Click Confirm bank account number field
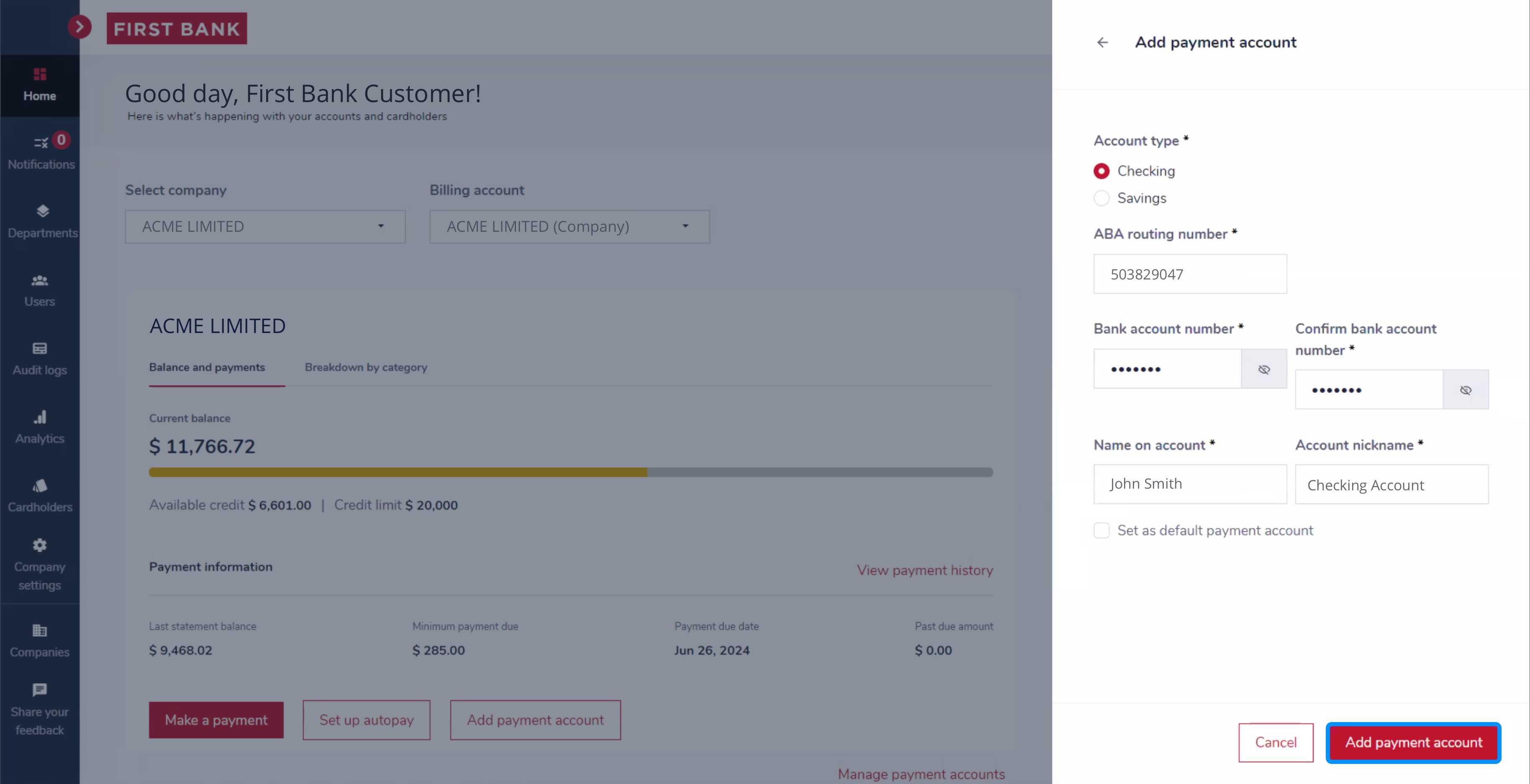This screenshot has width=1530, height=784. [x=1369, y=389]
